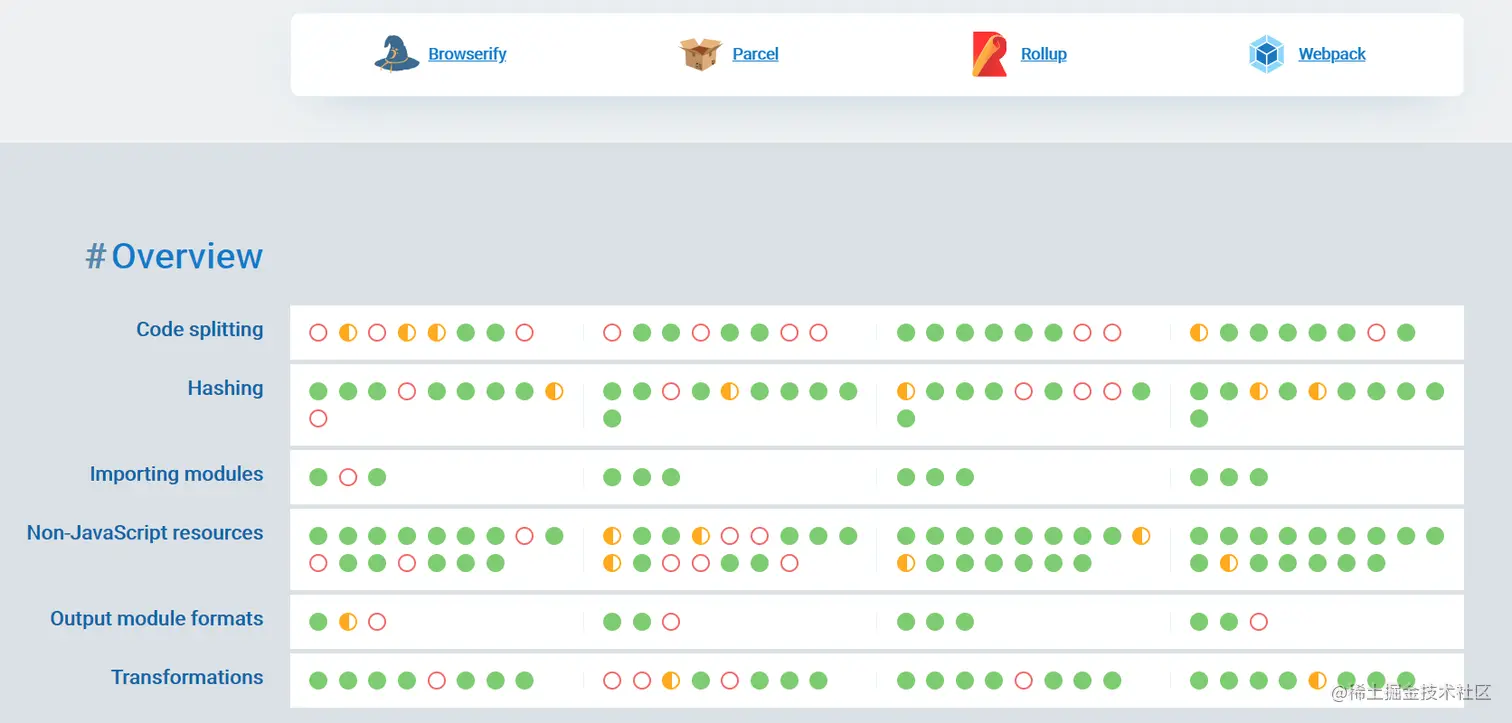
Task: Click the orange half dot in Parcel Hashing
Action: 730,391
